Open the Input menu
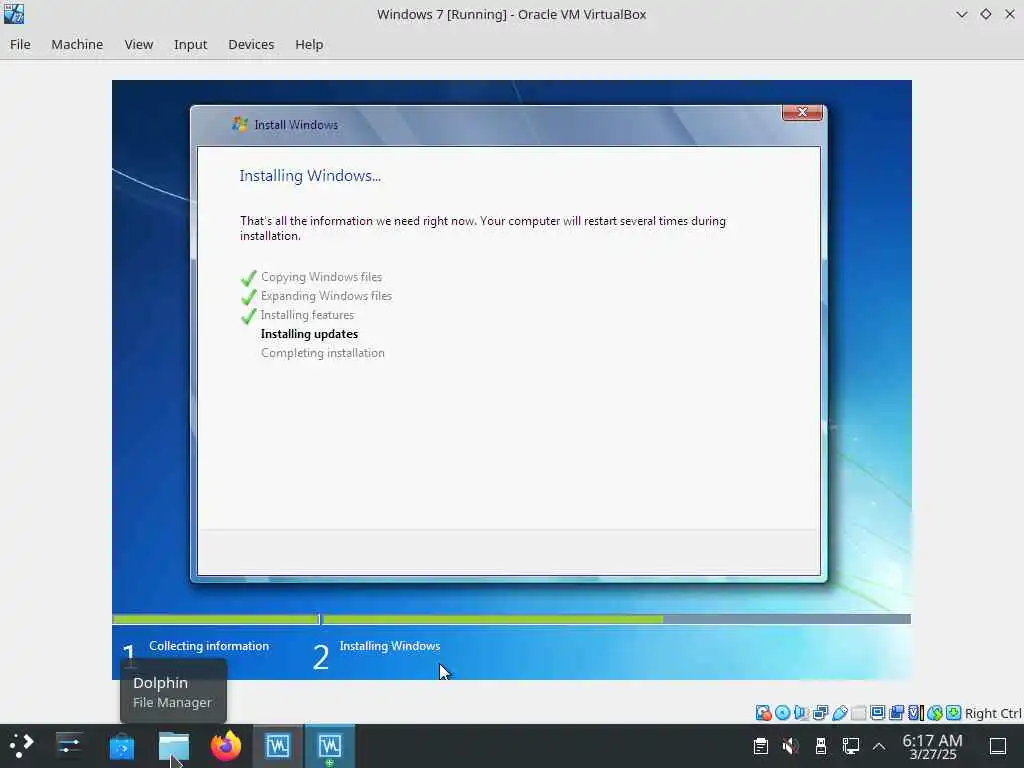The height and width of the screenshot is (768, 1024). pos(190,44)
